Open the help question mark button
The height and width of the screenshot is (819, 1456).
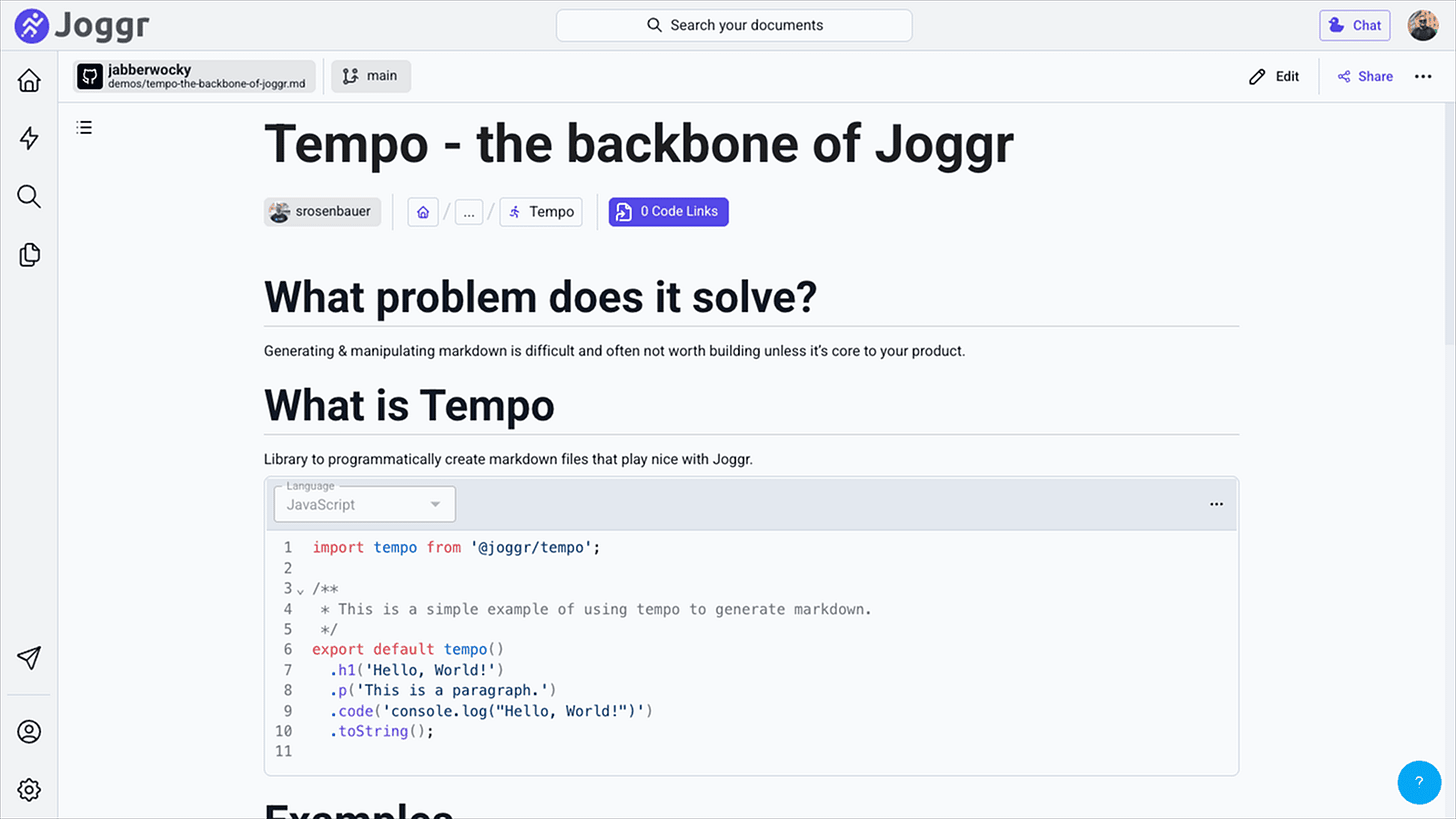pyautogui.click(x=1419, y=782)
